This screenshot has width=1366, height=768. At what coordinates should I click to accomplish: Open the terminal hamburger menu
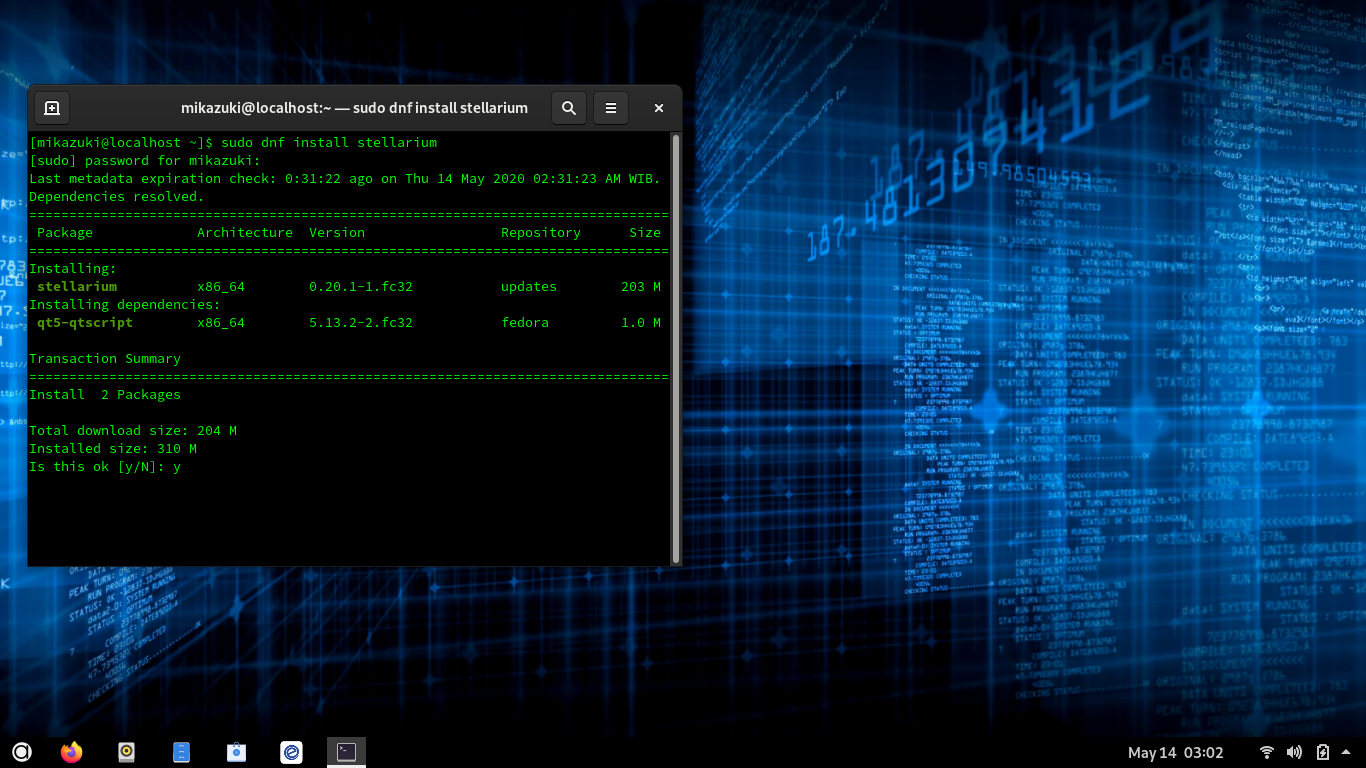pos(611,108)
